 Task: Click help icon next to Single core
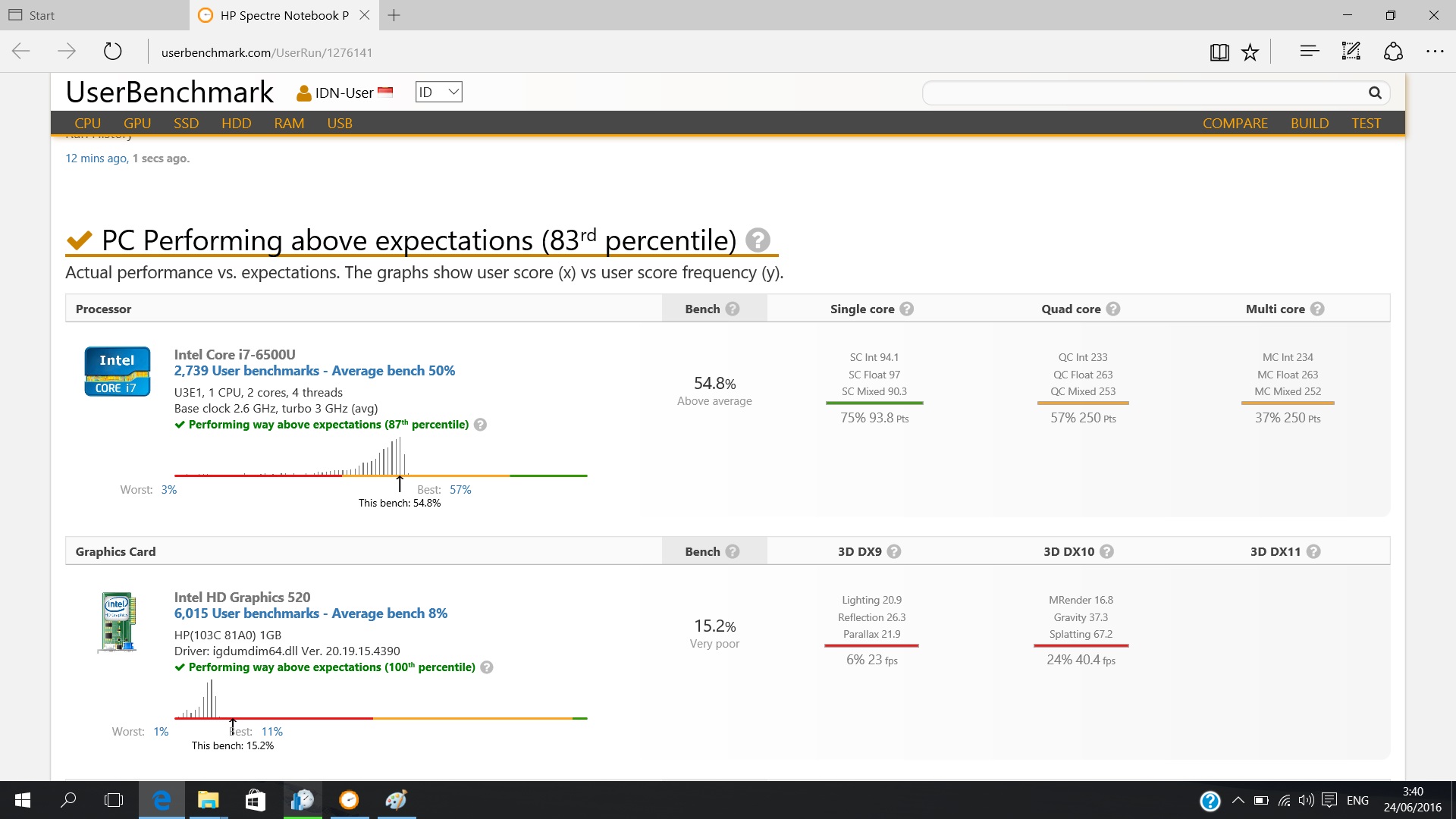(x=907, y=309)
